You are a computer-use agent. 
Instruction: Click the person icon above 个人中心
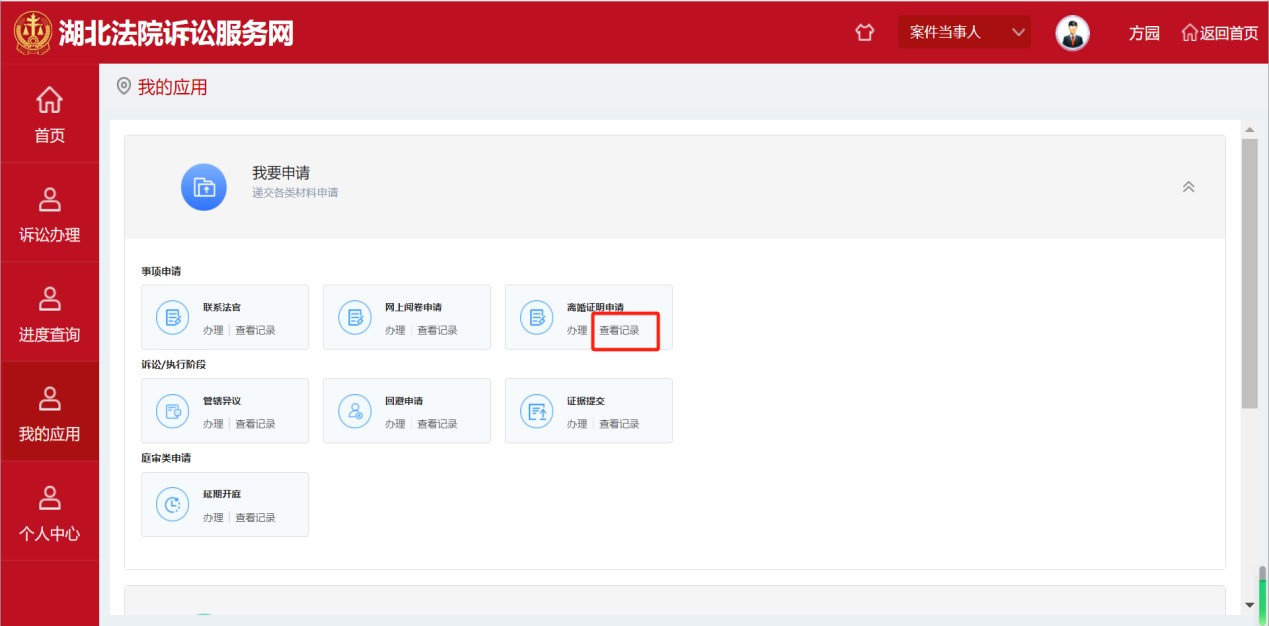[49, 497]
